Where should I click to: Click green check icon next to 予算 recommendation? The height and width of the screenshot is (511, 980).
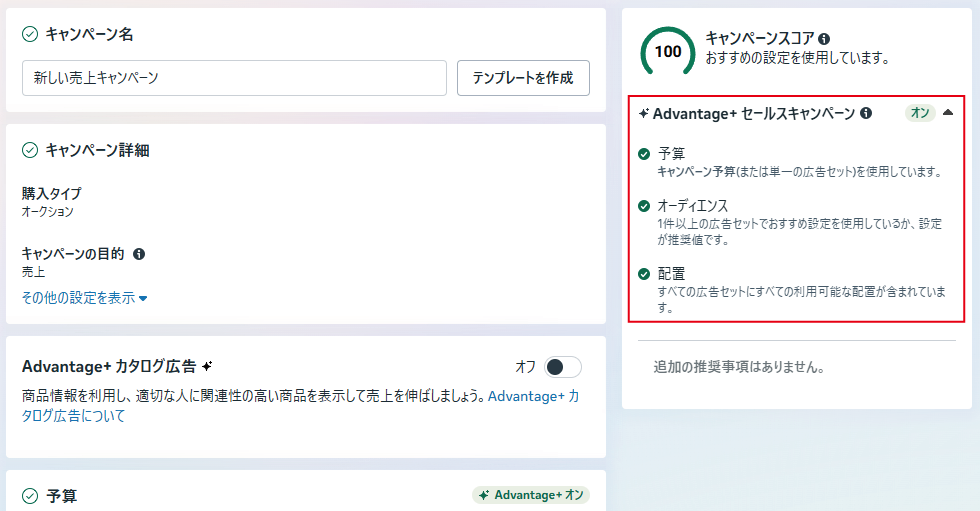pos(644,154)
